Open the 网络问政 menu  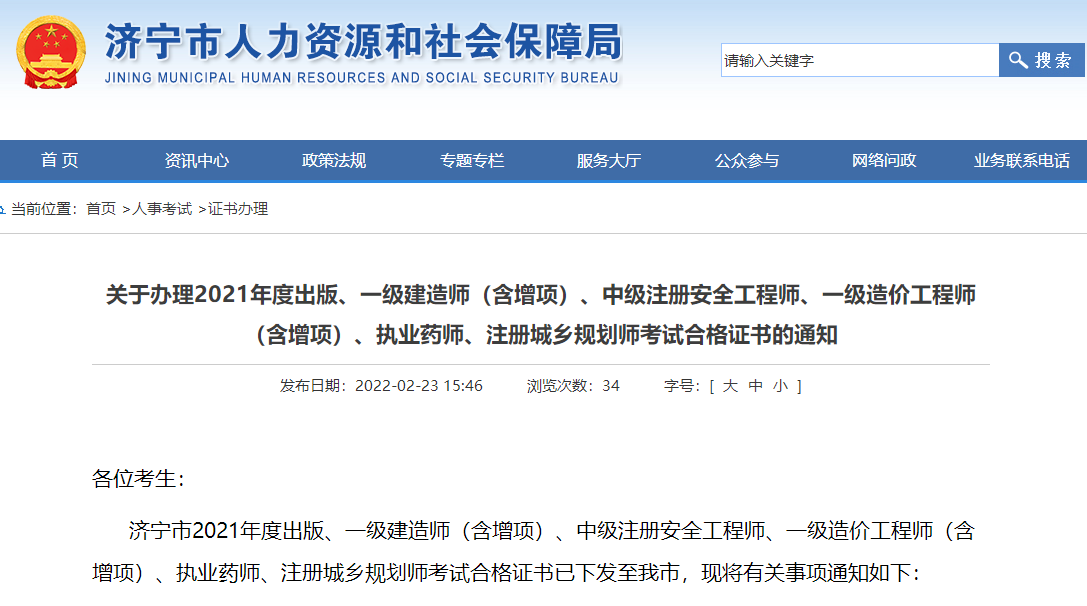point(884,160)
